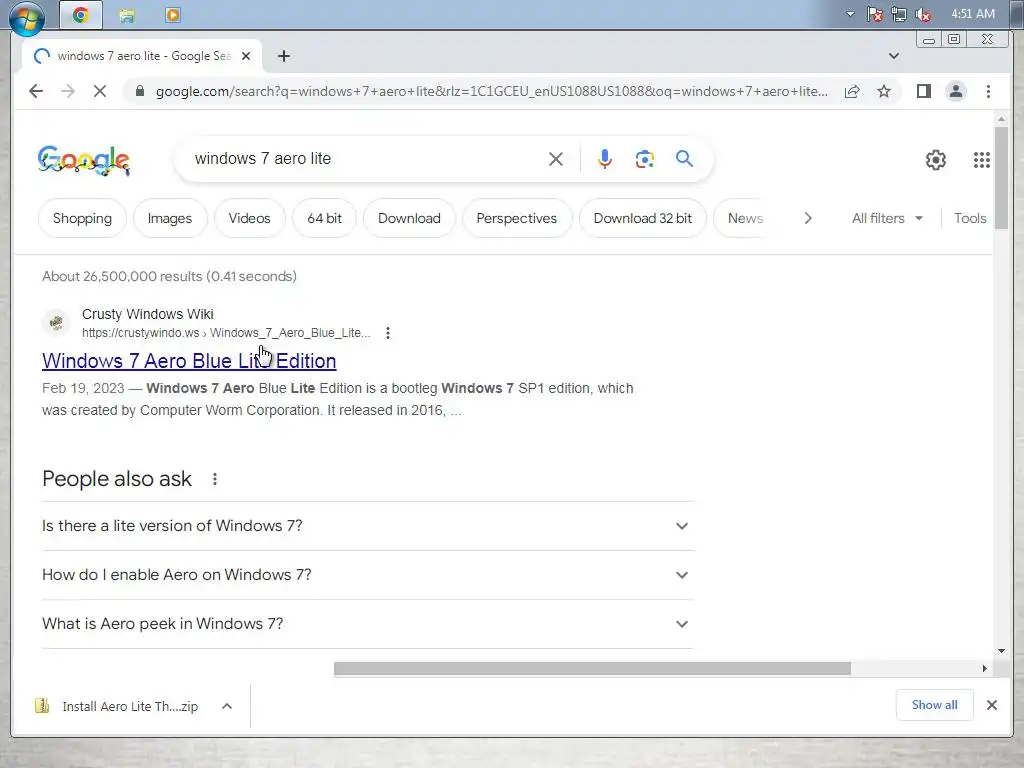View site security lock info

pos(139,91)
